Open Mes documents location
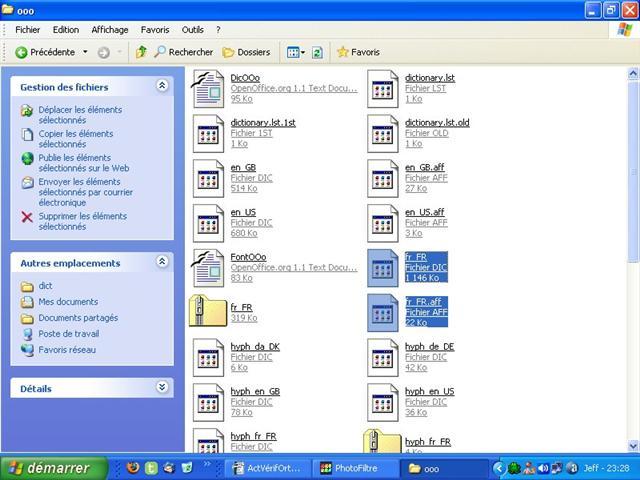The image size is (640, 480). click(x=68, y=302)
